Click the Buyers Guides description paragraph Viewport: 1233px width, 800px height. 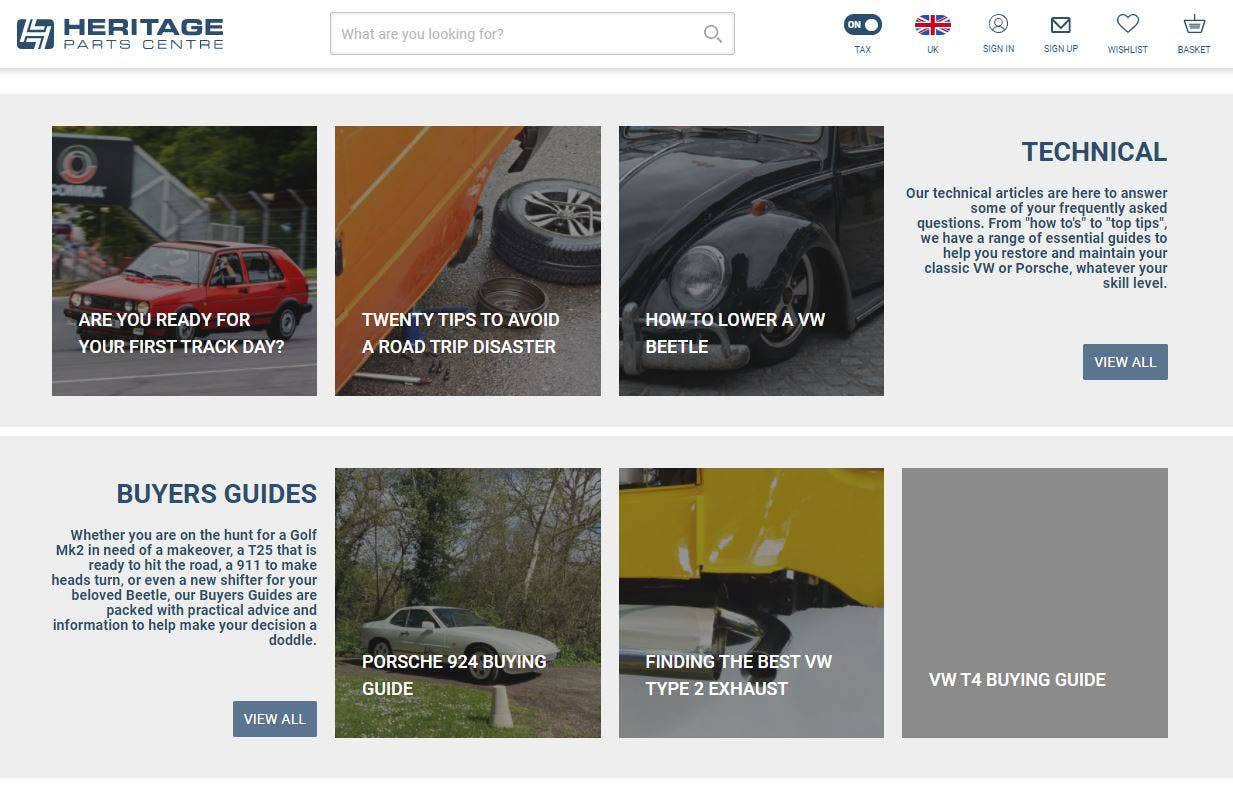(185, 587)
